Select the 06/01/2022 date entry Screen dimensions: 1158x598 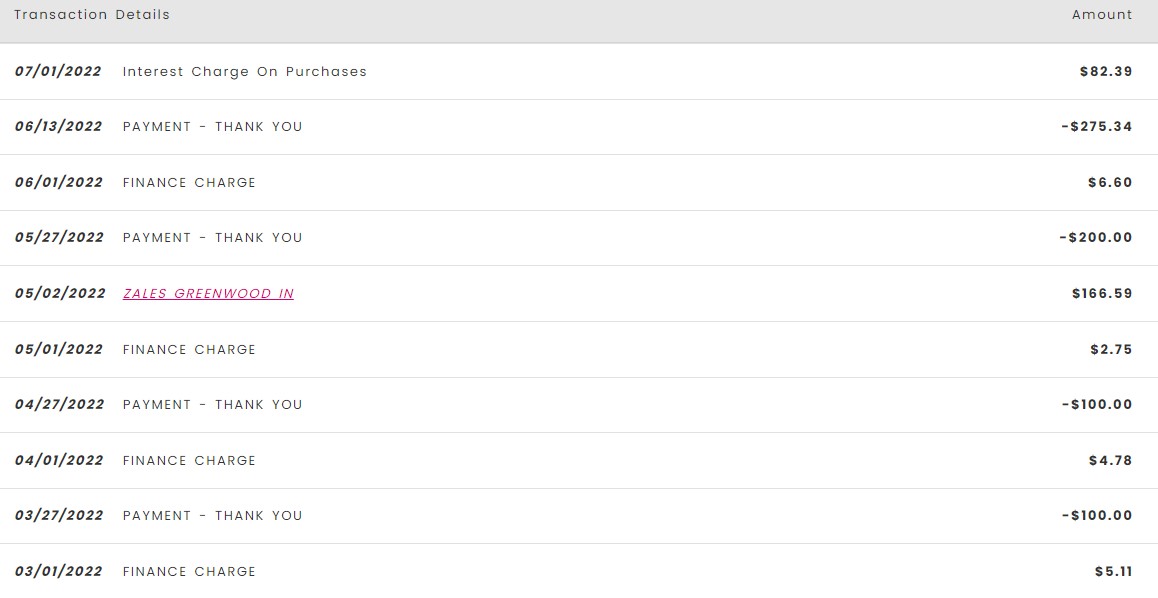pyautogui.click(x=59, y=183)
